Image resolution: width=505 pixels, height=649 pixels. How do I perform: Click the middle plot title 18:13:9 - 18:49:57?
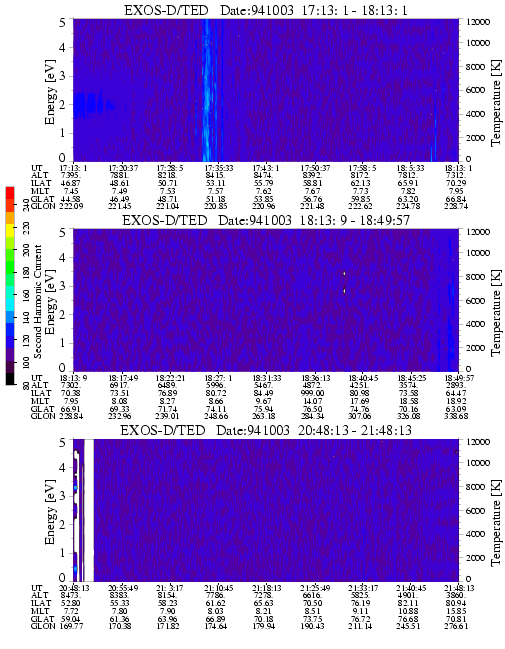266,220
